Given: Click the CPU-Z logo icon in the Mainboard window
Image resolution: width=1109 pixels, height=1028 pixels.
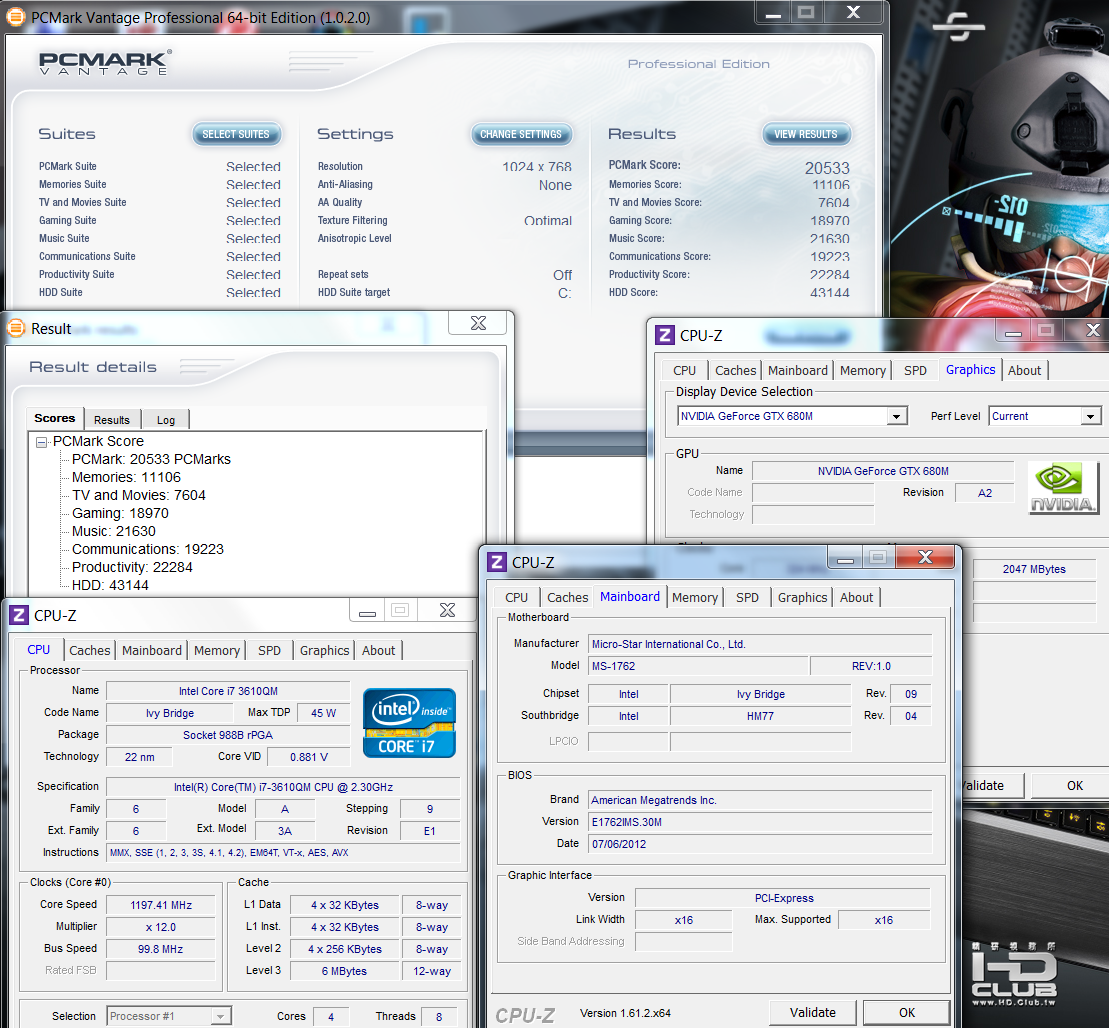Looking at the screenshot, I should [x=497, y=562].
